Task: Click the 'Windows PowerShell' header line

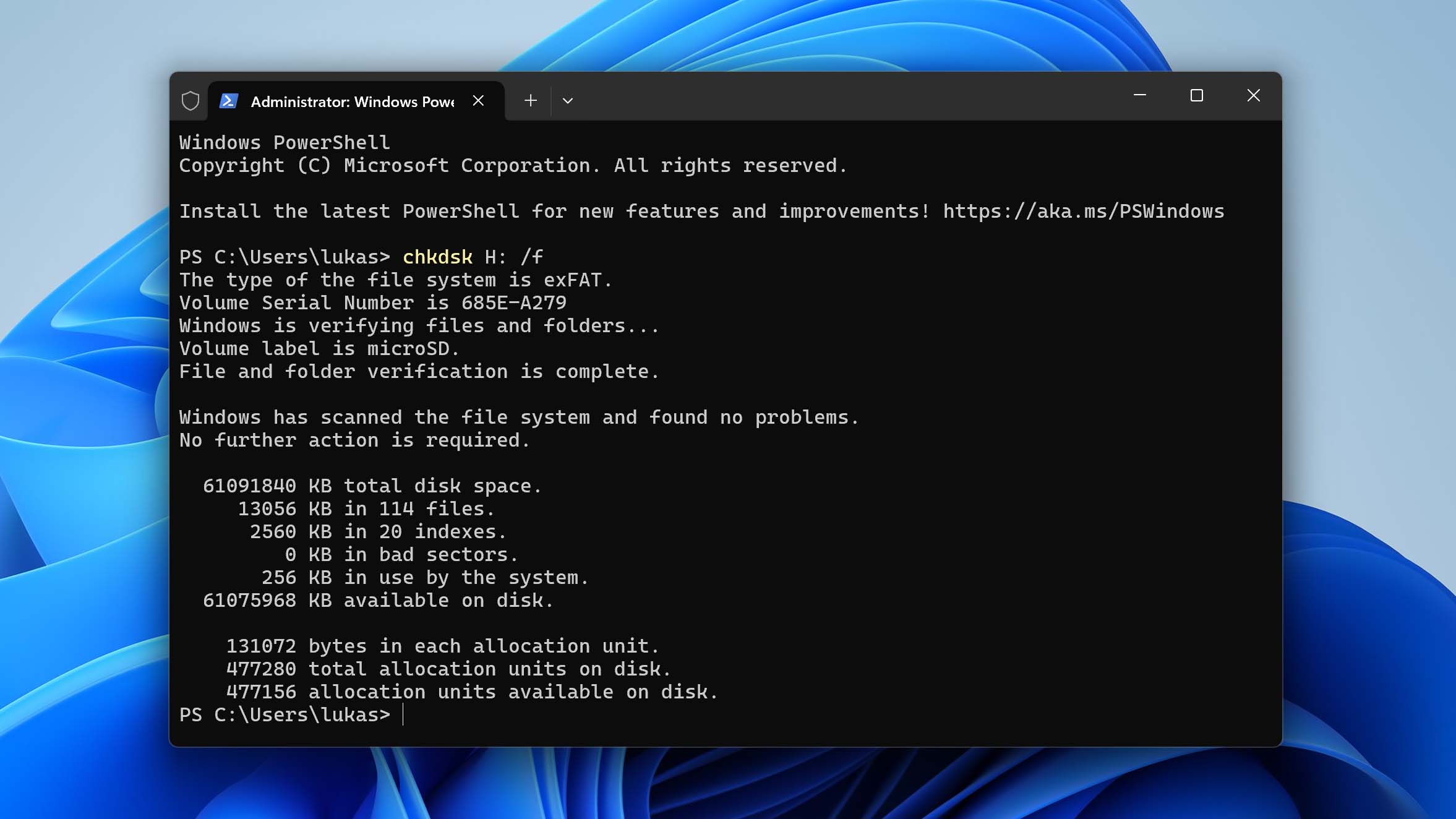Action: [285, 143]
